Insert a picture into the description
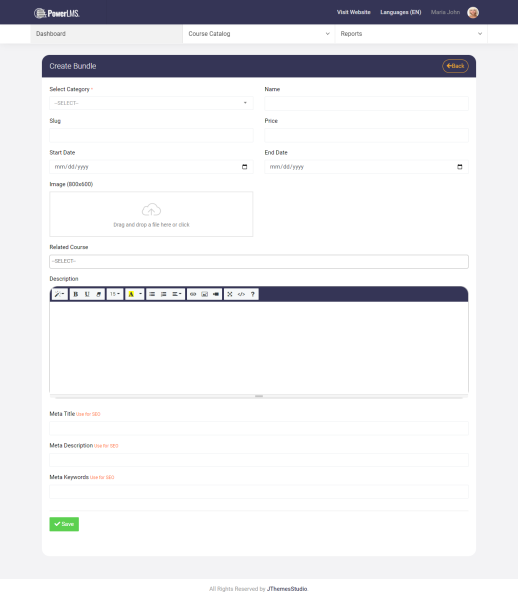 [x=204, y=294]
